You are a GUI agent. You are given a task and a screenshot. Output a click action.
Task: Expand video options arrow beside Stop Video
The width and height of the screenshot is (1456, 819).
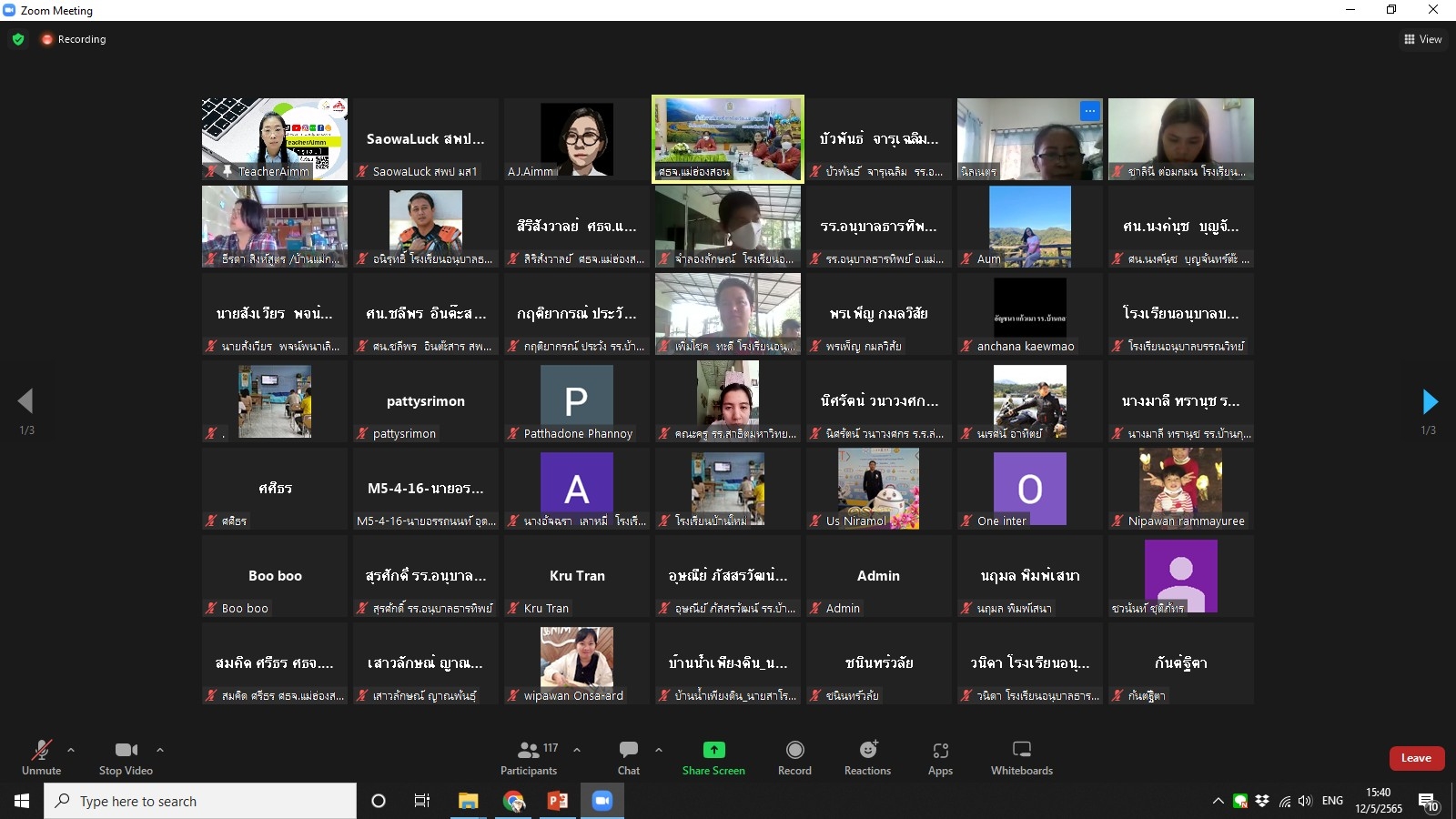[160, 750]
